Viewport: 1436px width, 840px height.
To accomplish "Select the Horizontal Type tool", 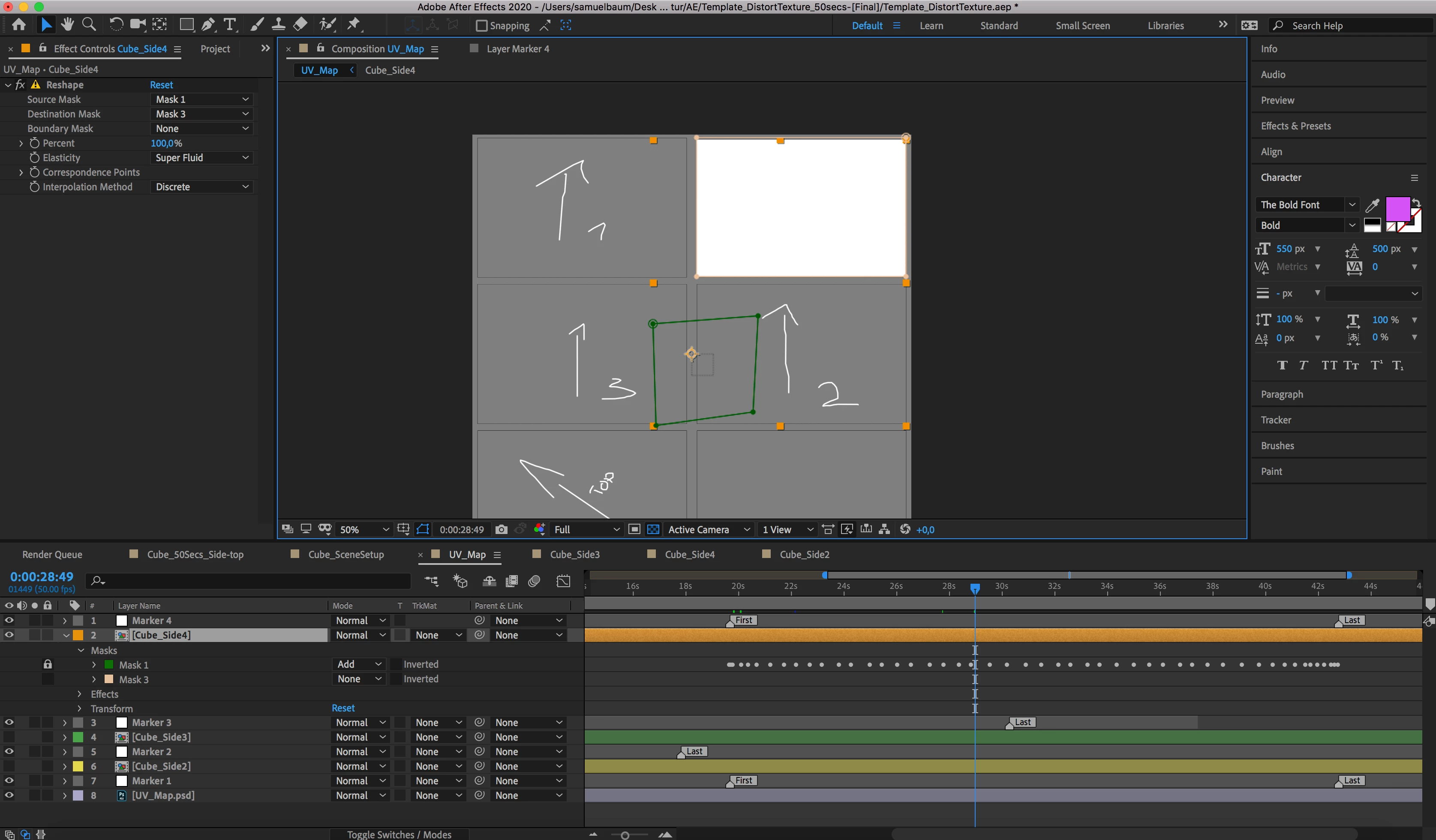I will pos(230,24).
